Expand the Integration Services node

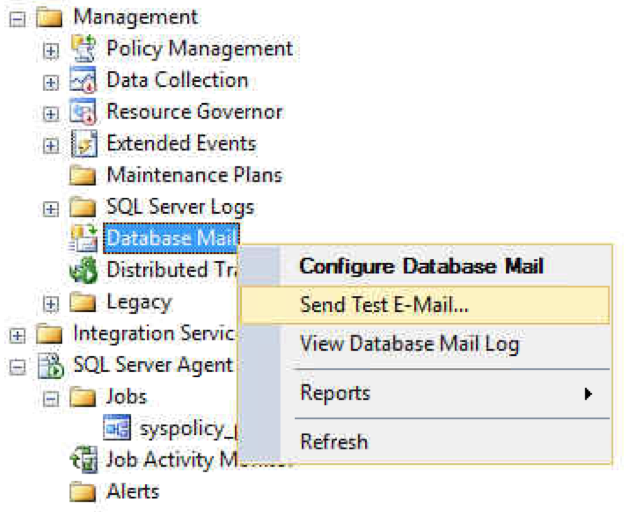pyautogui.click(x=17, y=335)
